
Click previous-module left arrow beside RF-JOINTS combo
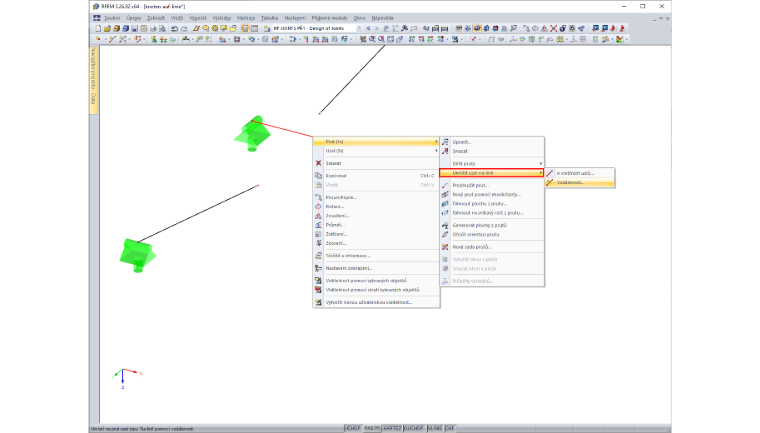coord(368,29)
